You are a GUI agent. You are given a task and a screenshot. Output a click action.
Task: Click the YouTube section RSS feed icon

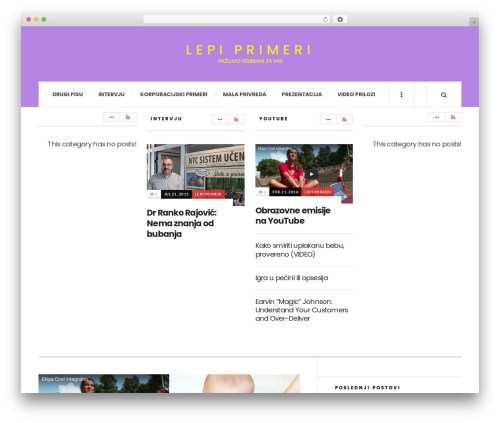pos(345,119)
